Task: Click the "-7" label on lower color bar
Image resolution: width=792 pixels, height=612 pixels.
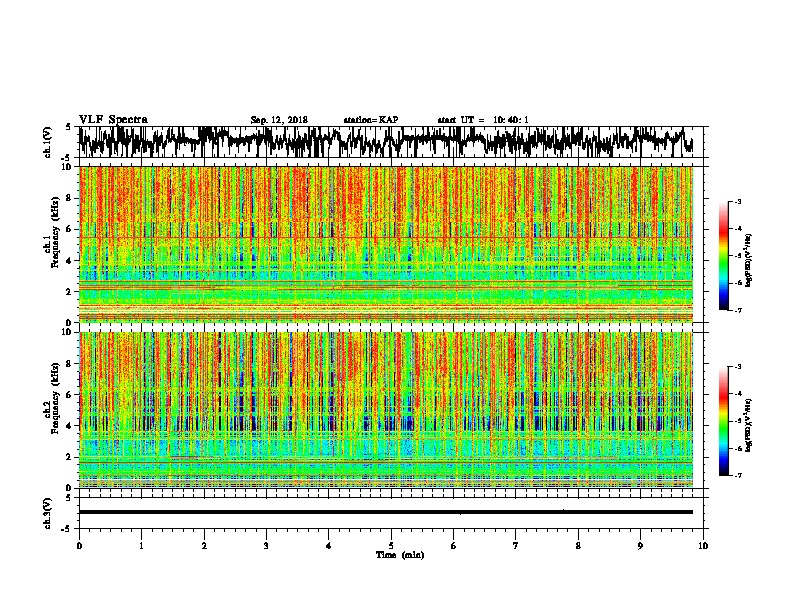Action: [x=737, y=475]
